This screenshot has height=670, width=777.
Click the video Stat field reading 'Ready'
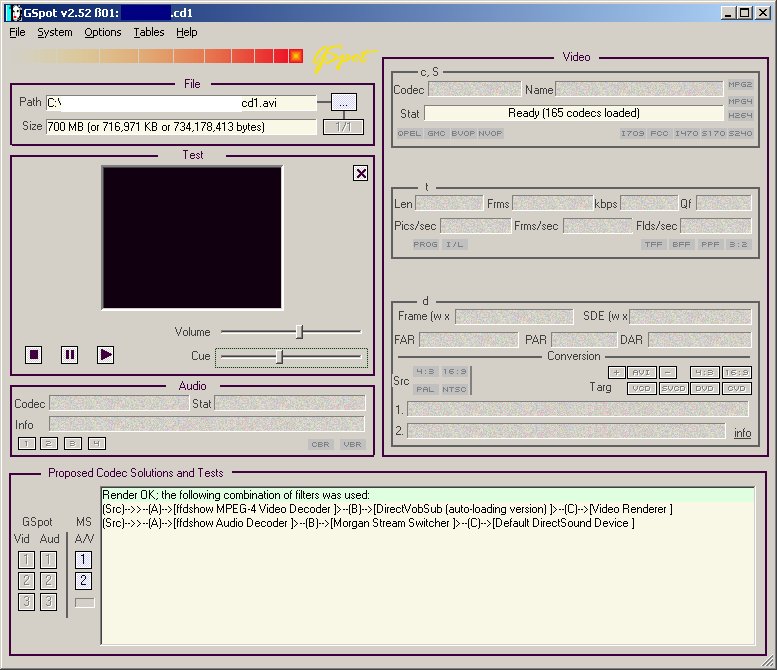click(x=574, y=113)
